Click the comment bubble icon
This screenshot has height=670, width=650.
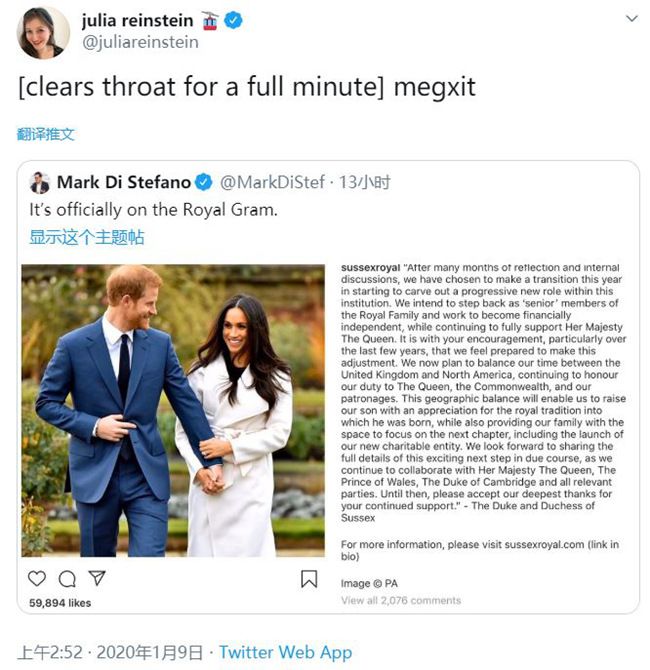pyautogui.click(x=67, y=579)
